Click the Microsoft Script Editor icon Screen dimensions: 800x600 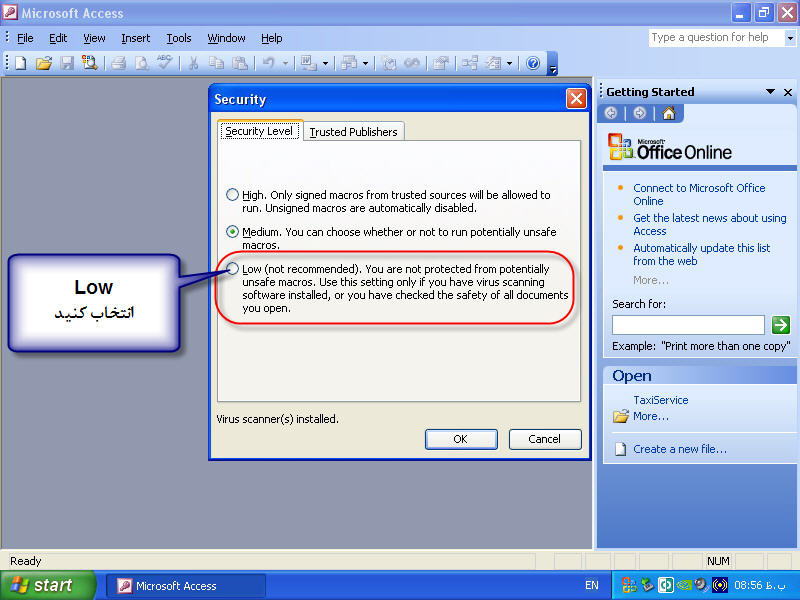click(x=412, y=63)
